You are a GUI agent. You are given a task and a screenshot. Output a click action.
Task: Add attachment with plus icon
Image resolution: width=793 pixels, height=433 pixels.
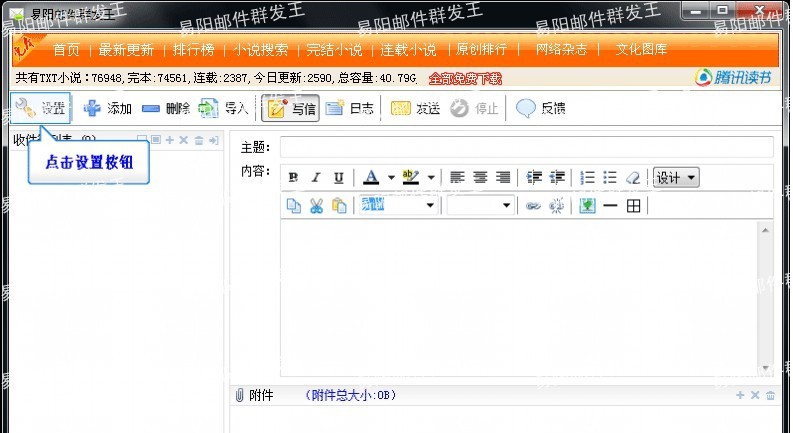740,395
